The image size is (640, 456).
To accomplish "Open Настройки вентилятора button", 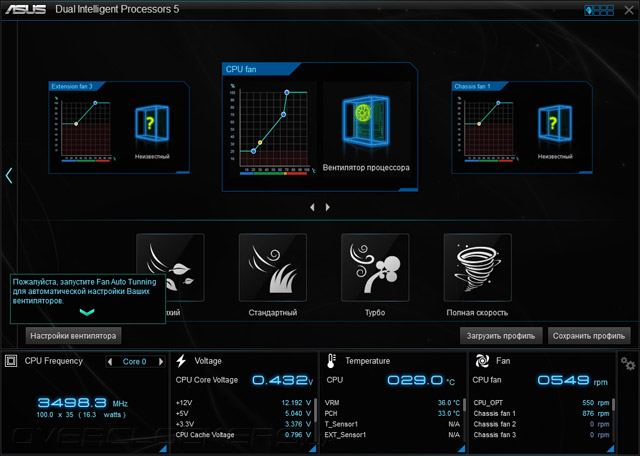I will [73, 336].
